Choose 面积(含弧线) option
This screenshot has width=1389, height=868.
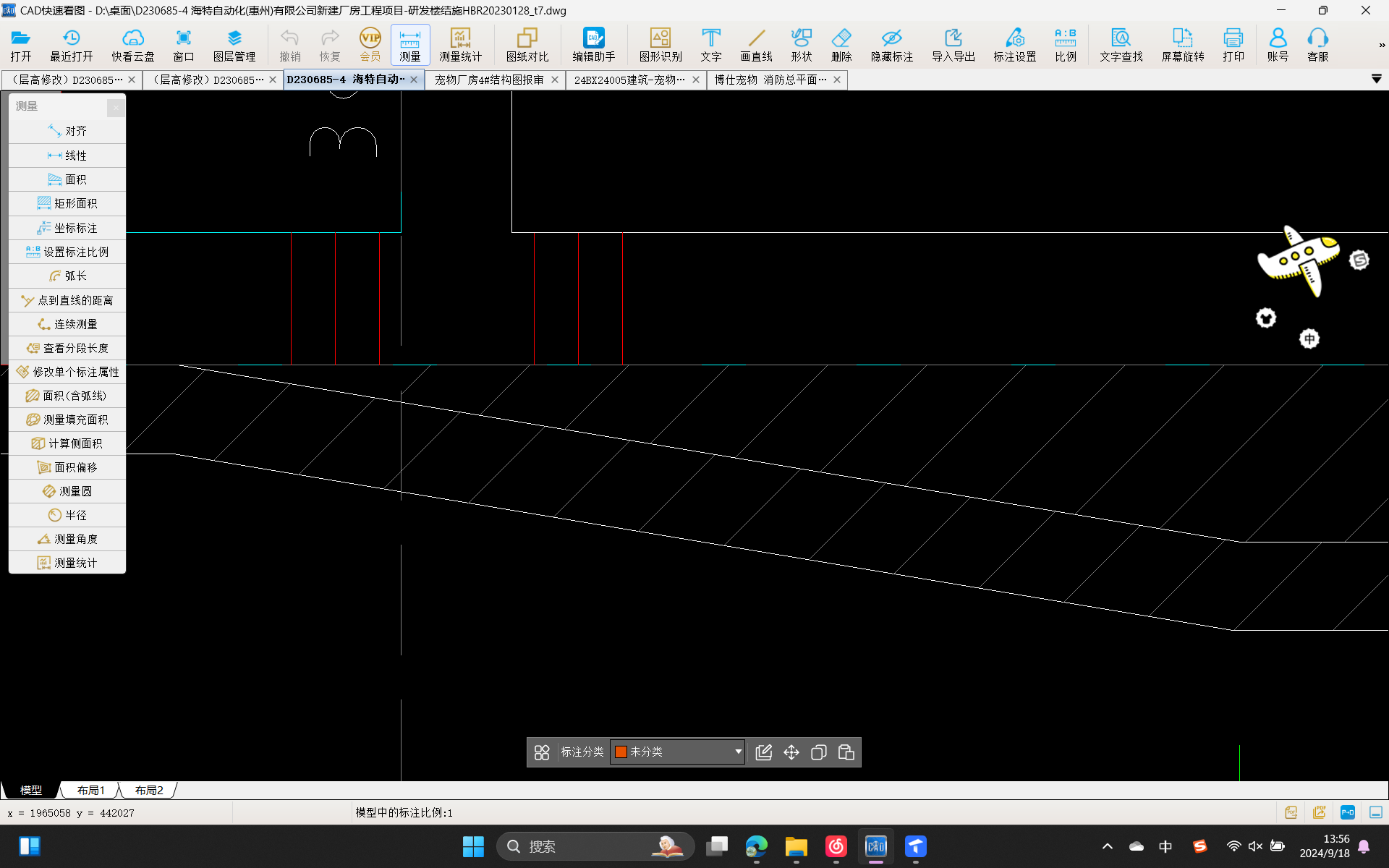[67, 396]
